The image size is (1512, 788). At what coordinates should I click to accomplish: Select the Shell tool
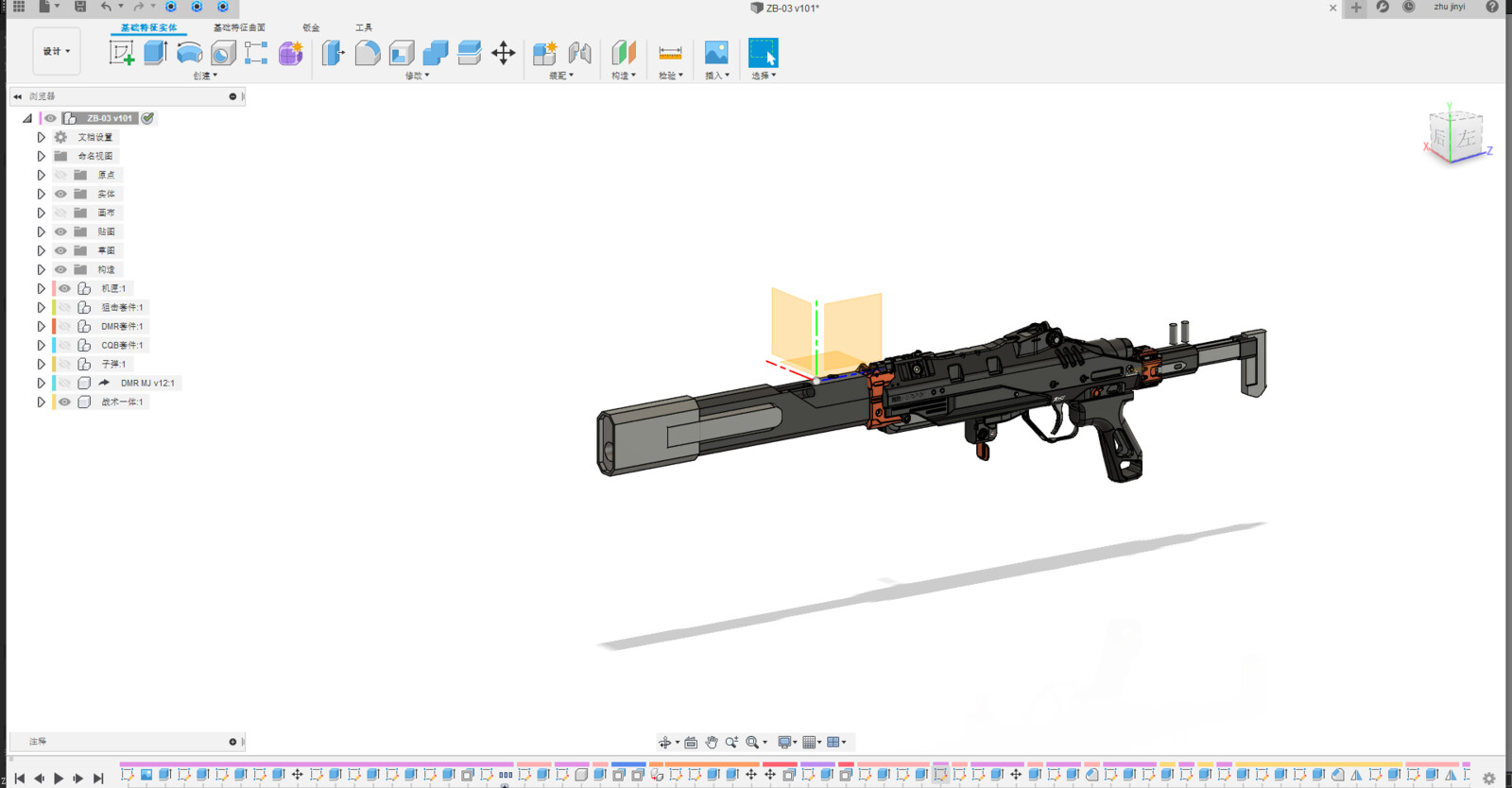click(402, 53)
